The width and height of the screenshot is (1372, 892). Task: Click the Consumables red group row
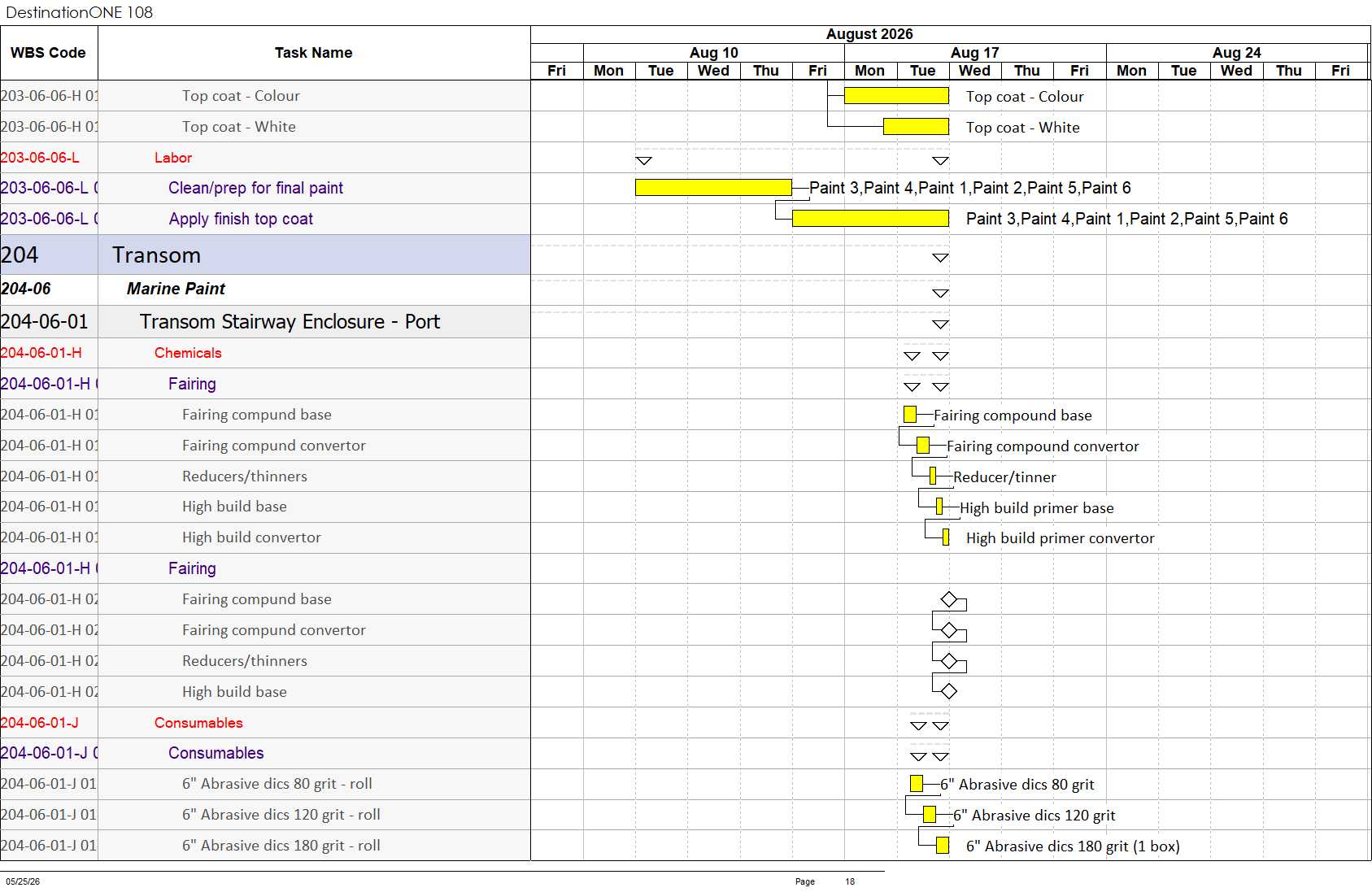click(x=265, y=723)
